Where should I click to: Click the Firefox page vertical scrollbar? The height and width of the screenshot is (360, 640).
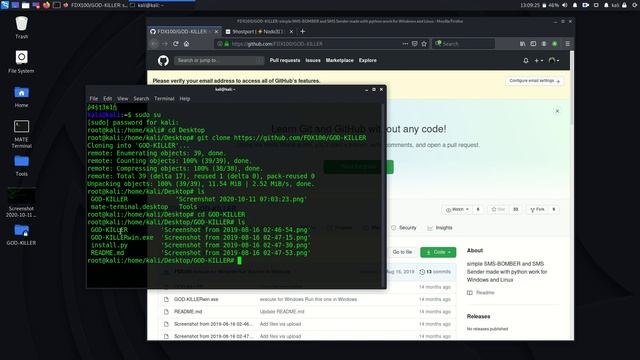click(572, 88)
